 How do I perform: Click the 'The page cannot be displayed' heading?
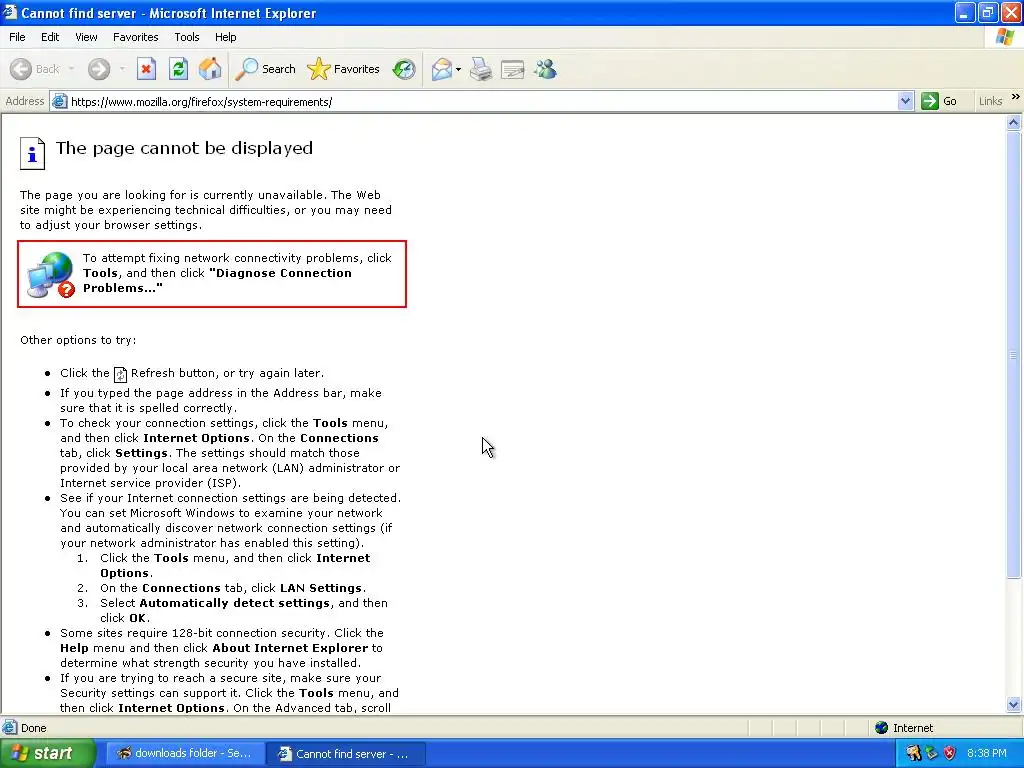pos(184,148)
